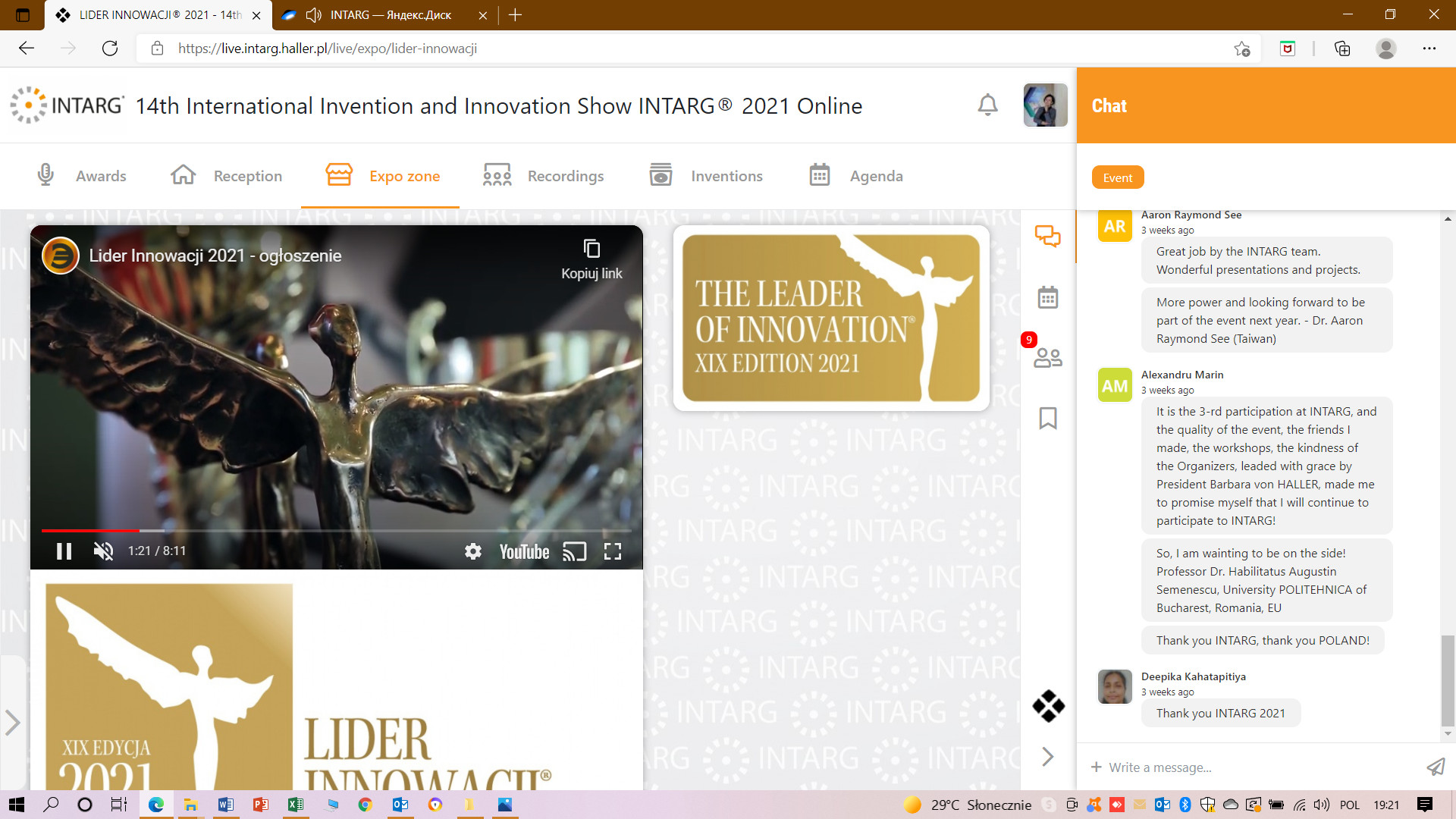
Task: Click the 'Thank you INTARG 2021' message
Action: 1220,713
